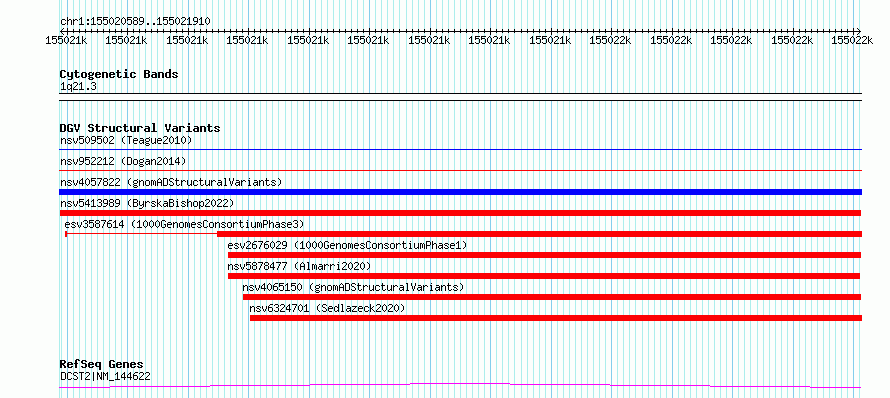This screenshot has width=890, height=398.
Task: Open the esv2676029 (1000GenomesConsortiumPhase1) label
Action: pos(347,245)
